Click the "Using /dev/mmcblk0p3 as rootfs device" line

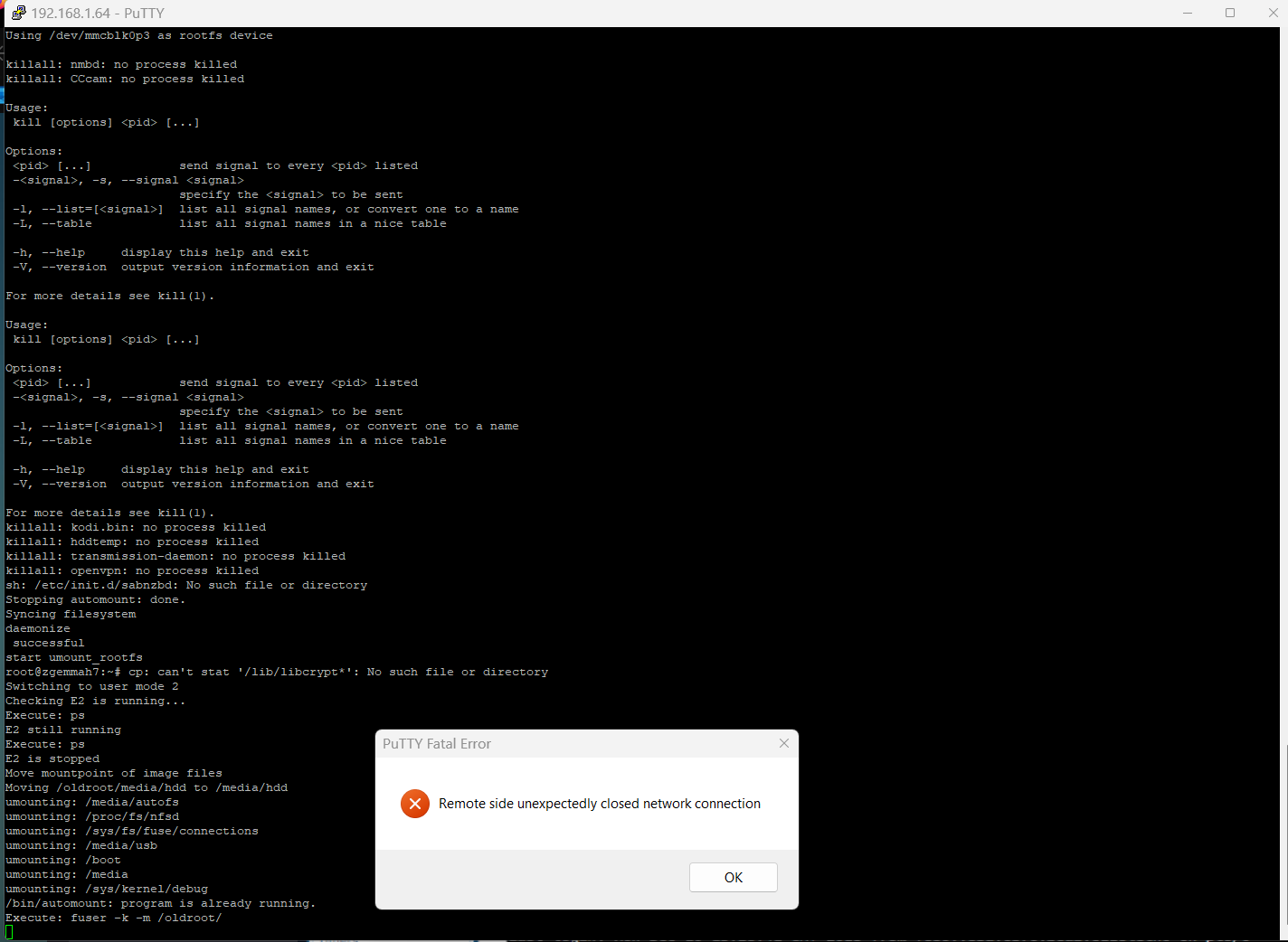point(139,35)
